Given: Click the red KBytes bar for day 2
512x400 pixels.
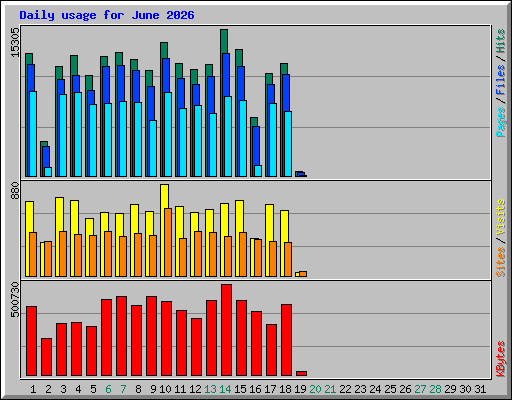Looking at the screenshot, I should click(x=46, y=357).
